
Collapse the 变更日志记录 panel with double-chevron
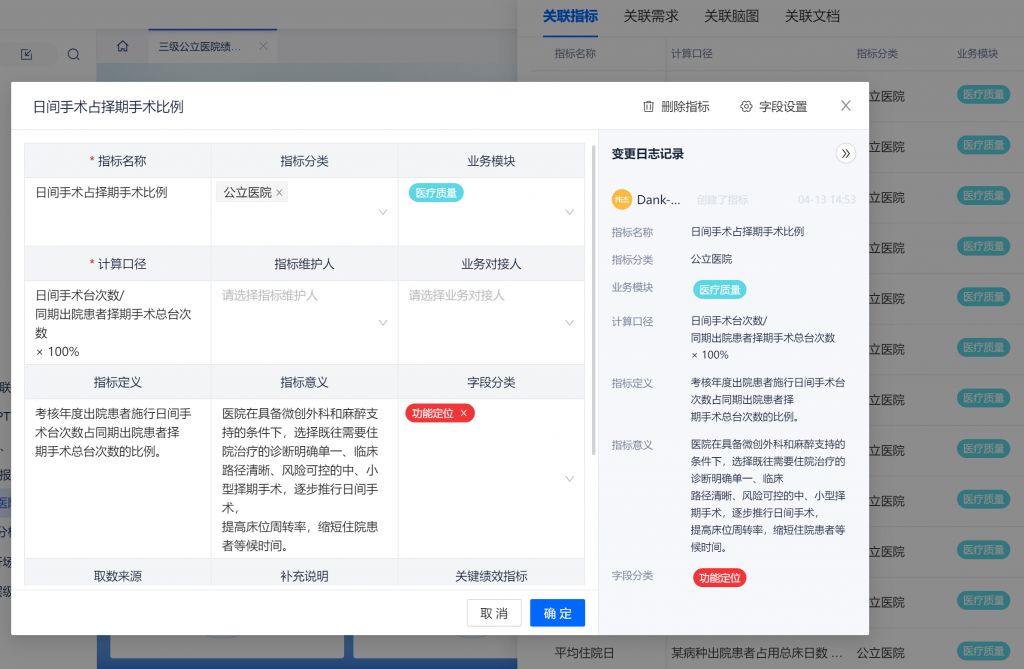tap(846, 154)
